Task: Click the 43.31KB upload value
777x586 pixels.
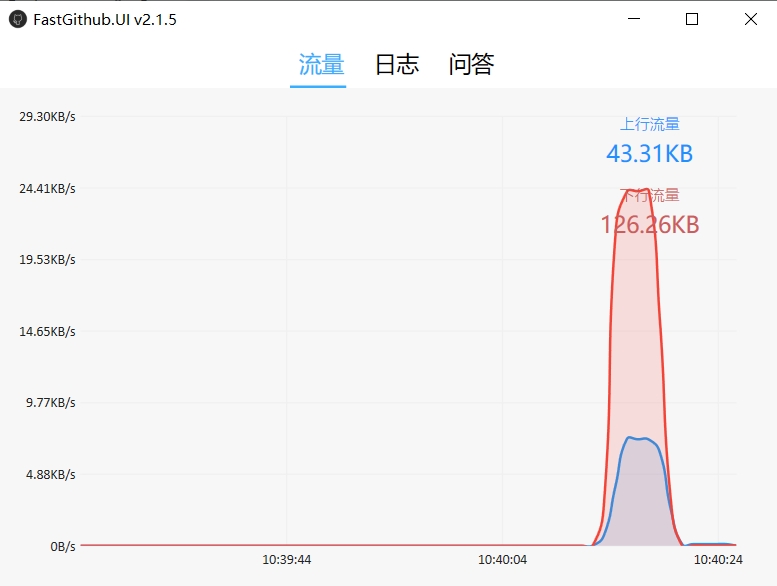Action: [650, 154]
